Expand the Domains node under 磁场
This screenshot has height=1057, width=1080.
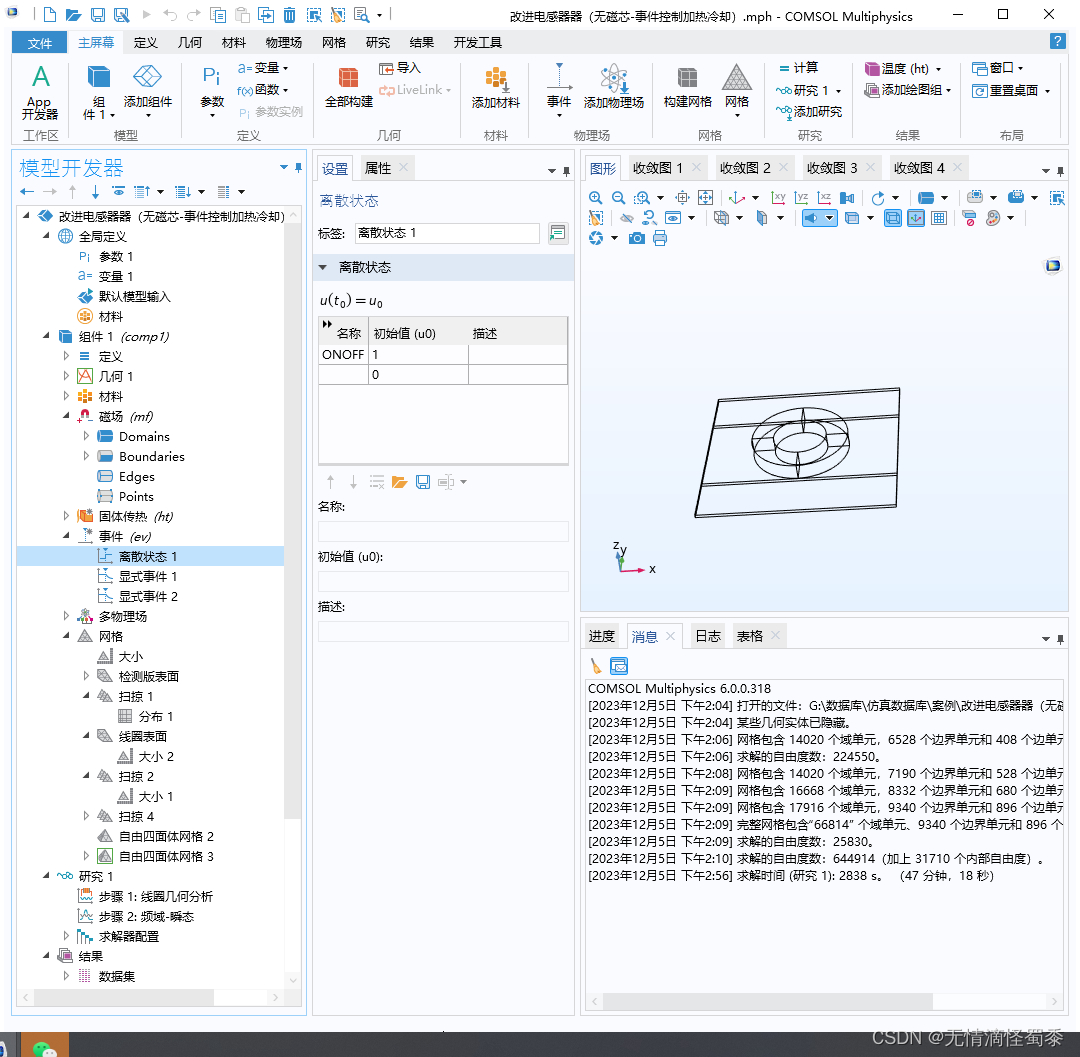tap(86, 436)
